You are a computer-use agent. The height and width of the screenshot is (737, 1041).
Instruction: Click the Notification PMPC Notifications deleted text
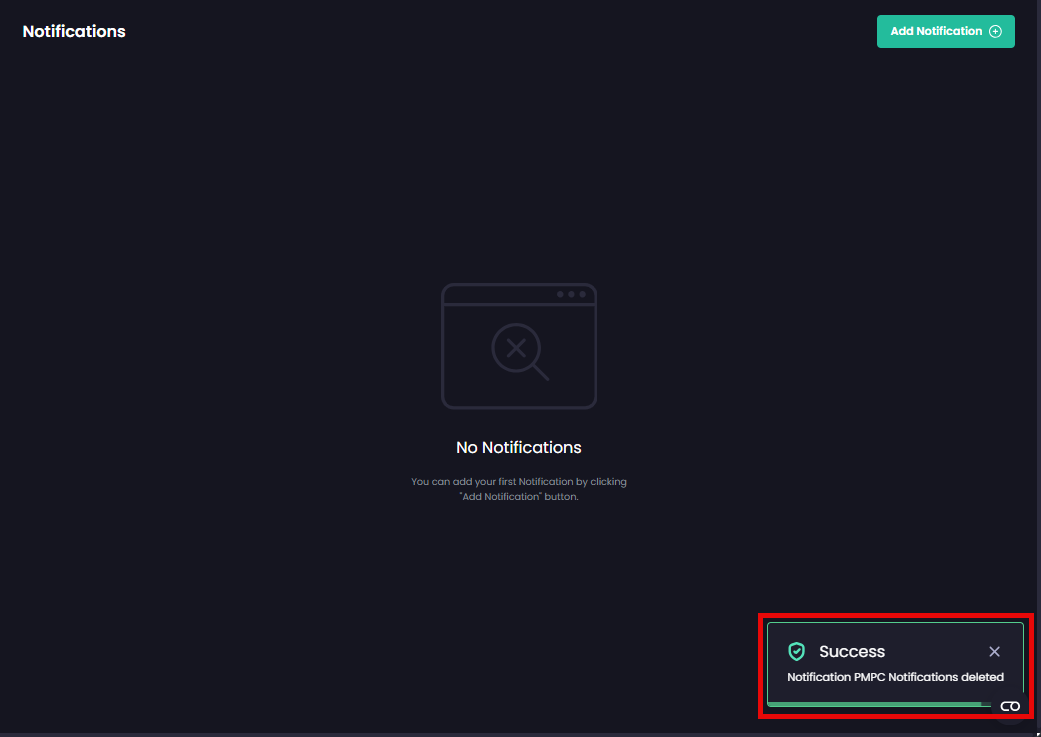tap(895, 677)
